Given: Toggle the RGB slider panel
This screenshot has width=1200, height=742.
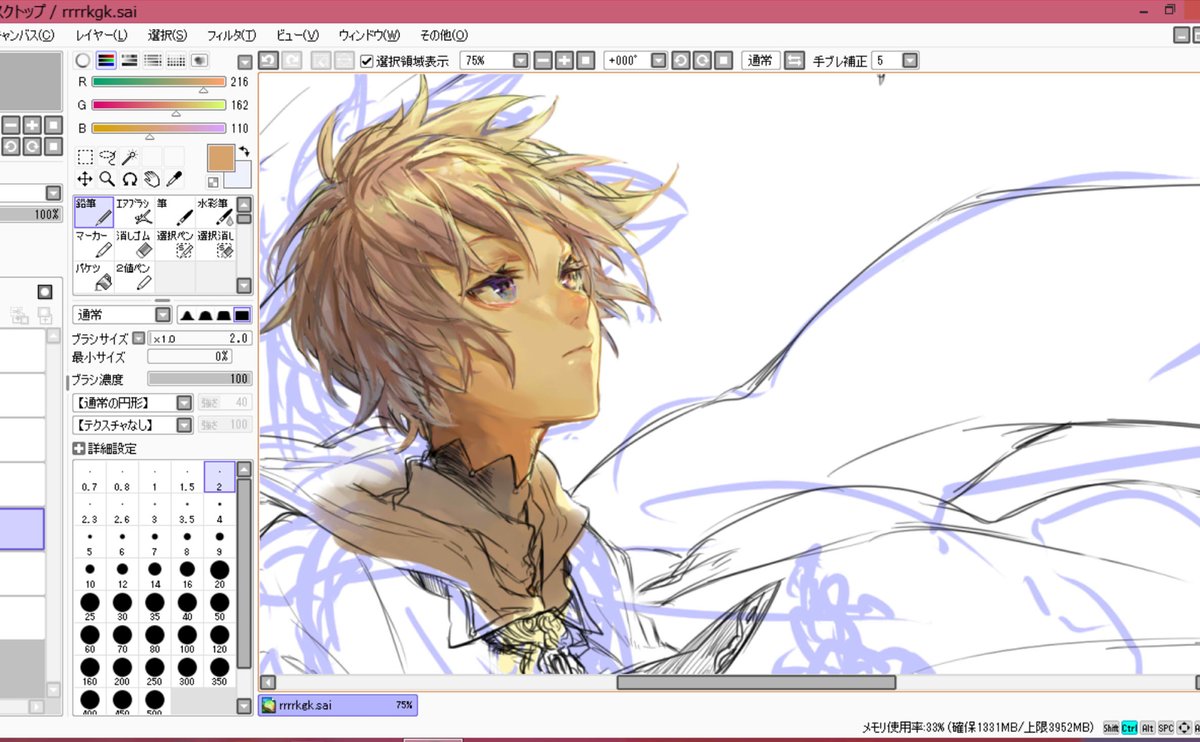Looking at the screenshot, I should tap(106, 61).
